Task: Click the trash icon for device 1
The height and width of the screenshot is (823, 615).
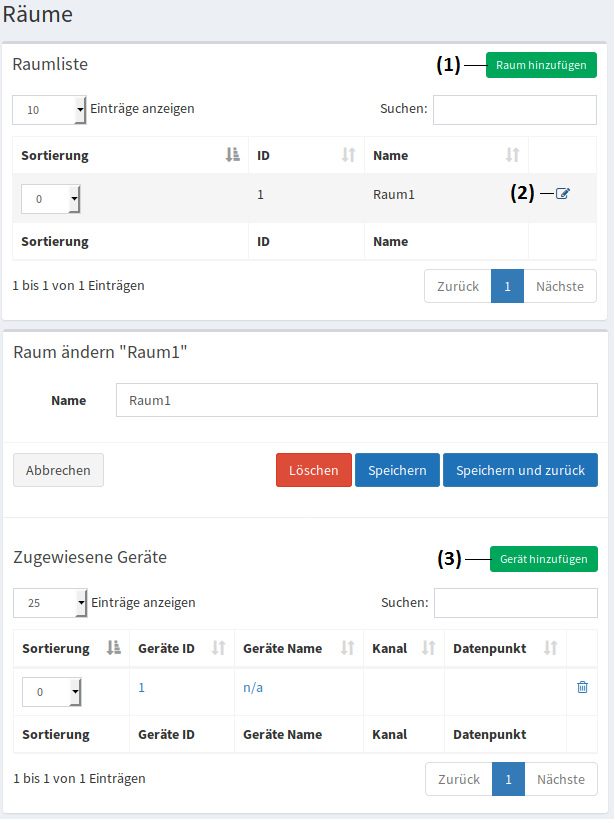Action: [582, 687]
